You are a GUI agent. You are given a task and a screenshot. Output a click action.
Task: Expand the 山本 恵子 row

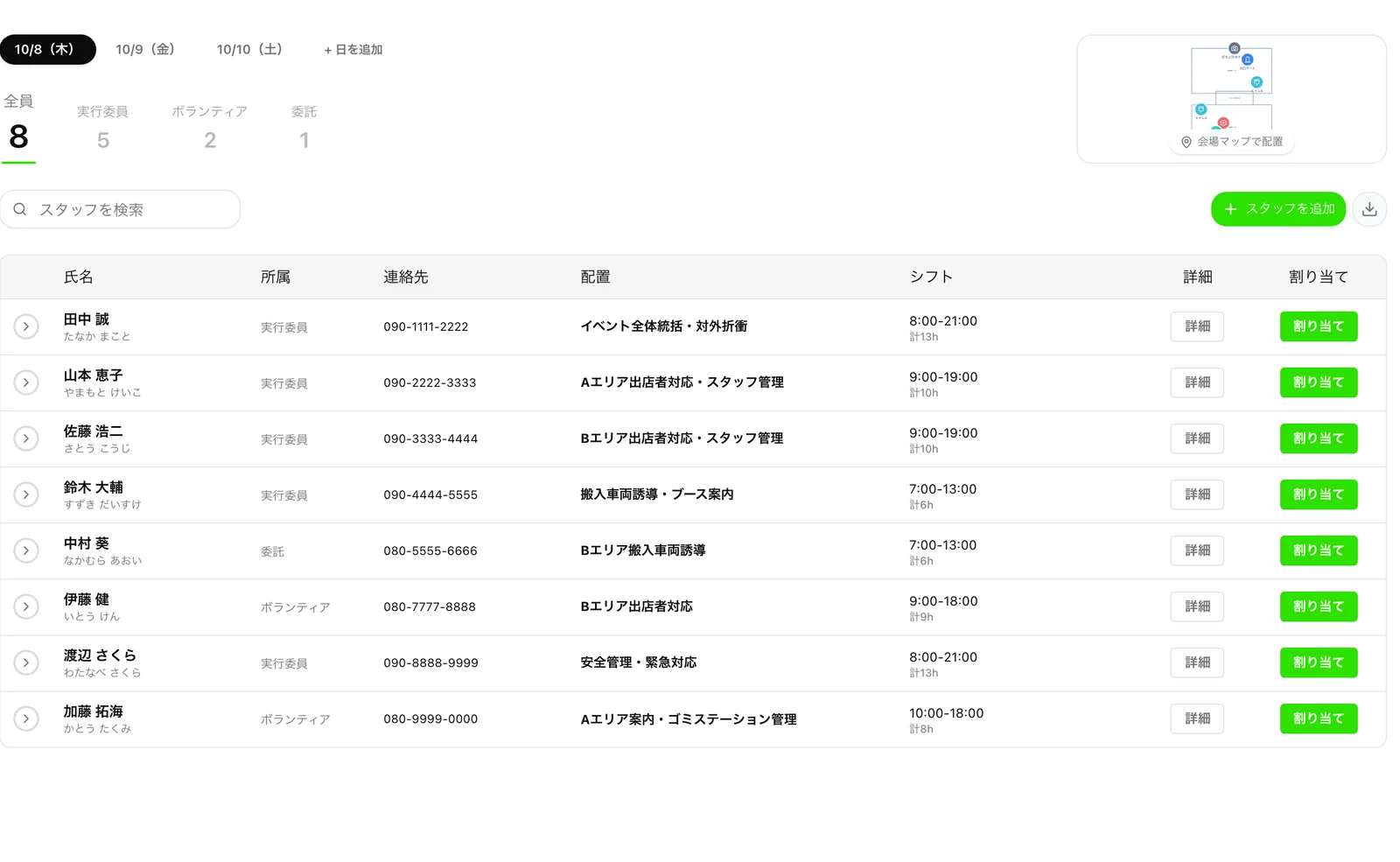coord(26,382)
